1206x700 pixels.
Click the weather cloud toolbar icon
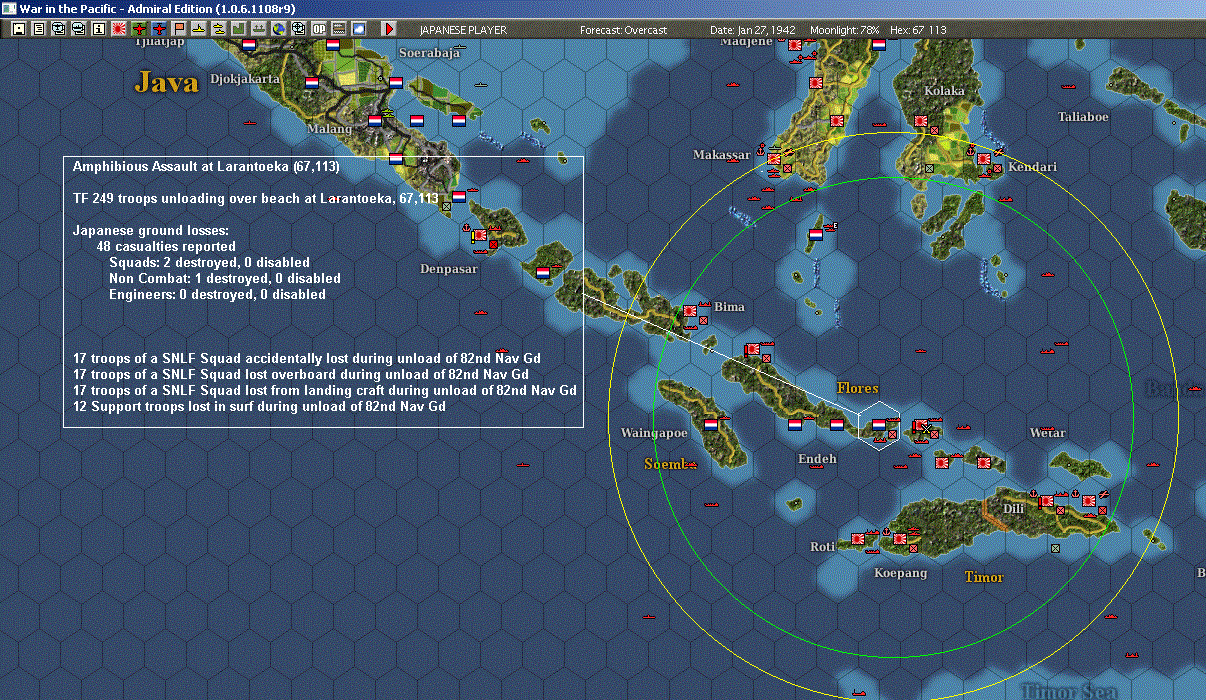pos(359,29)
